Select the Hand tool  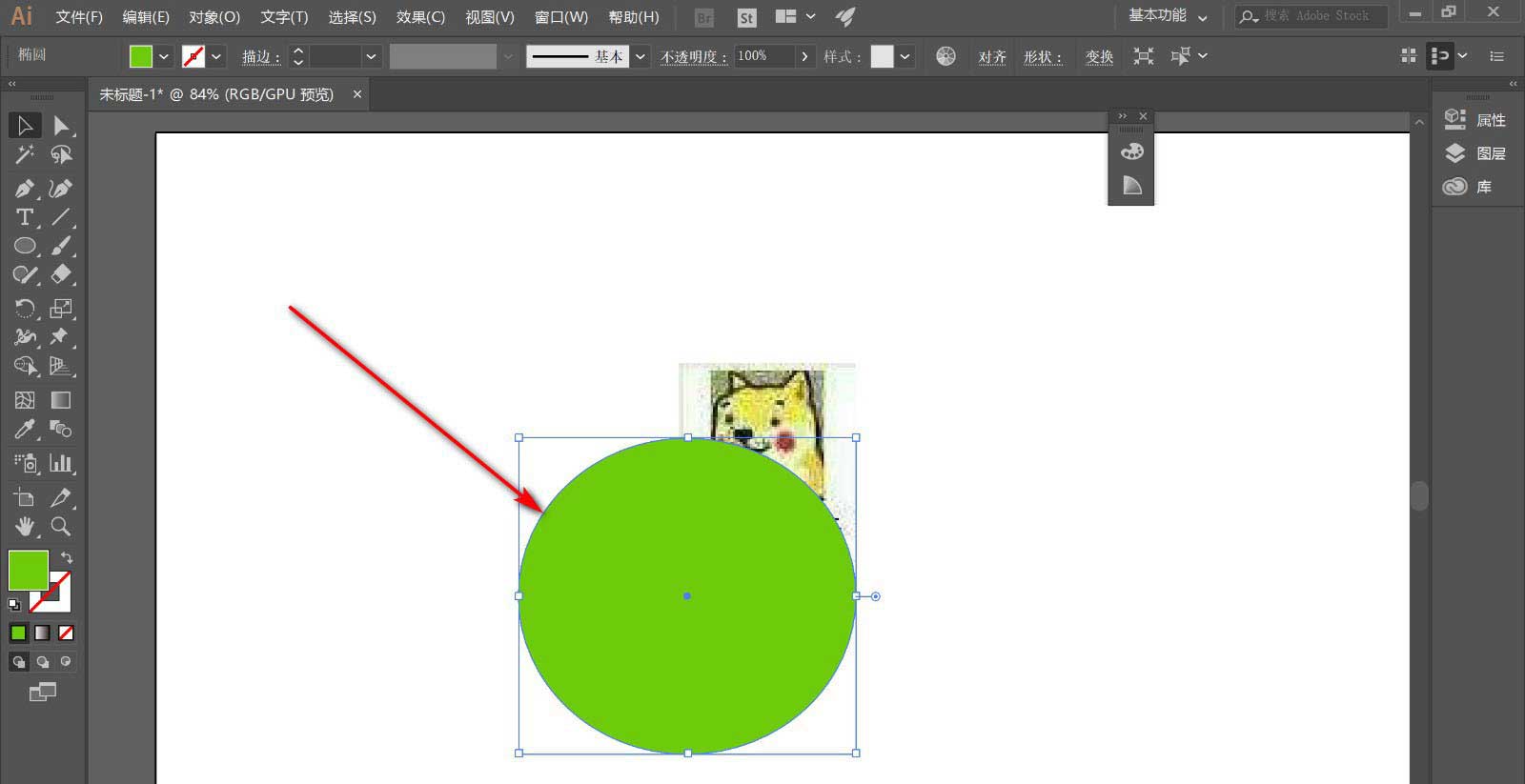[25, 526]
